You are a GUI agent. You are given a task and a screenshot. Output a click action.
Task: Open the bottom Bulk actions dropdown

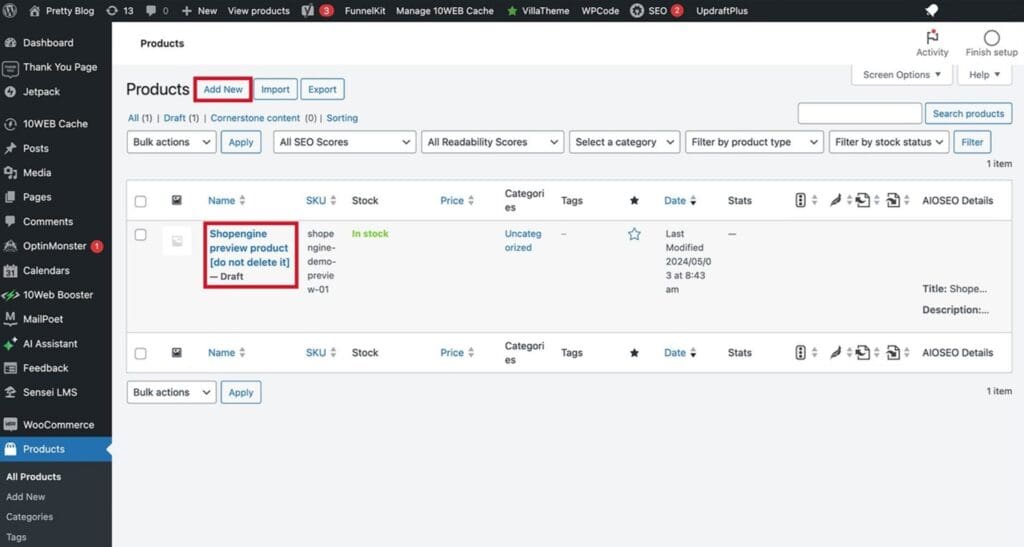point(171,392)
